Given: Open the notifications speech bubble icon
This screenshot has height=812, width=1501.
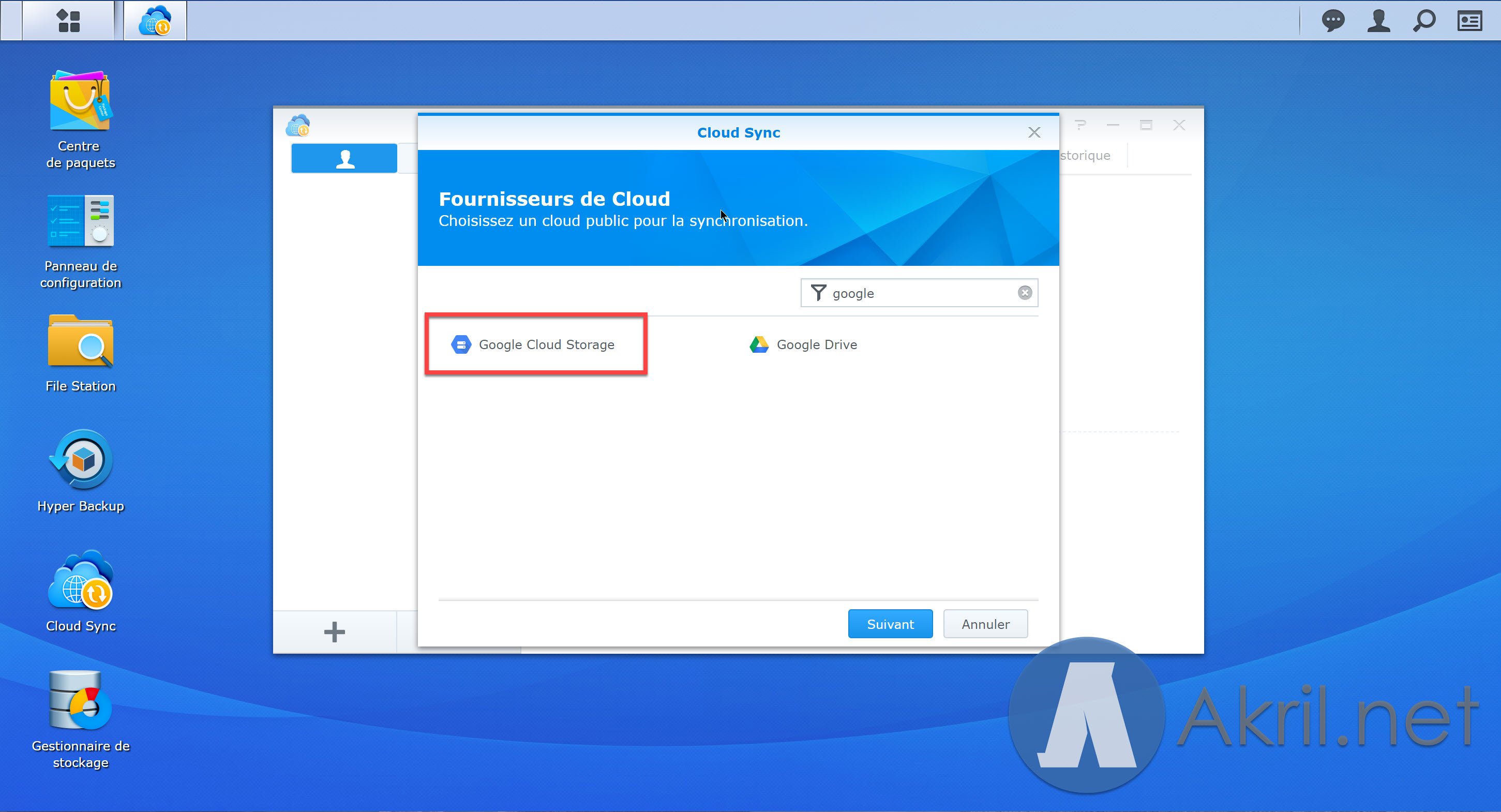Looking at the screenshot, I should click(x=1332, y=21).
